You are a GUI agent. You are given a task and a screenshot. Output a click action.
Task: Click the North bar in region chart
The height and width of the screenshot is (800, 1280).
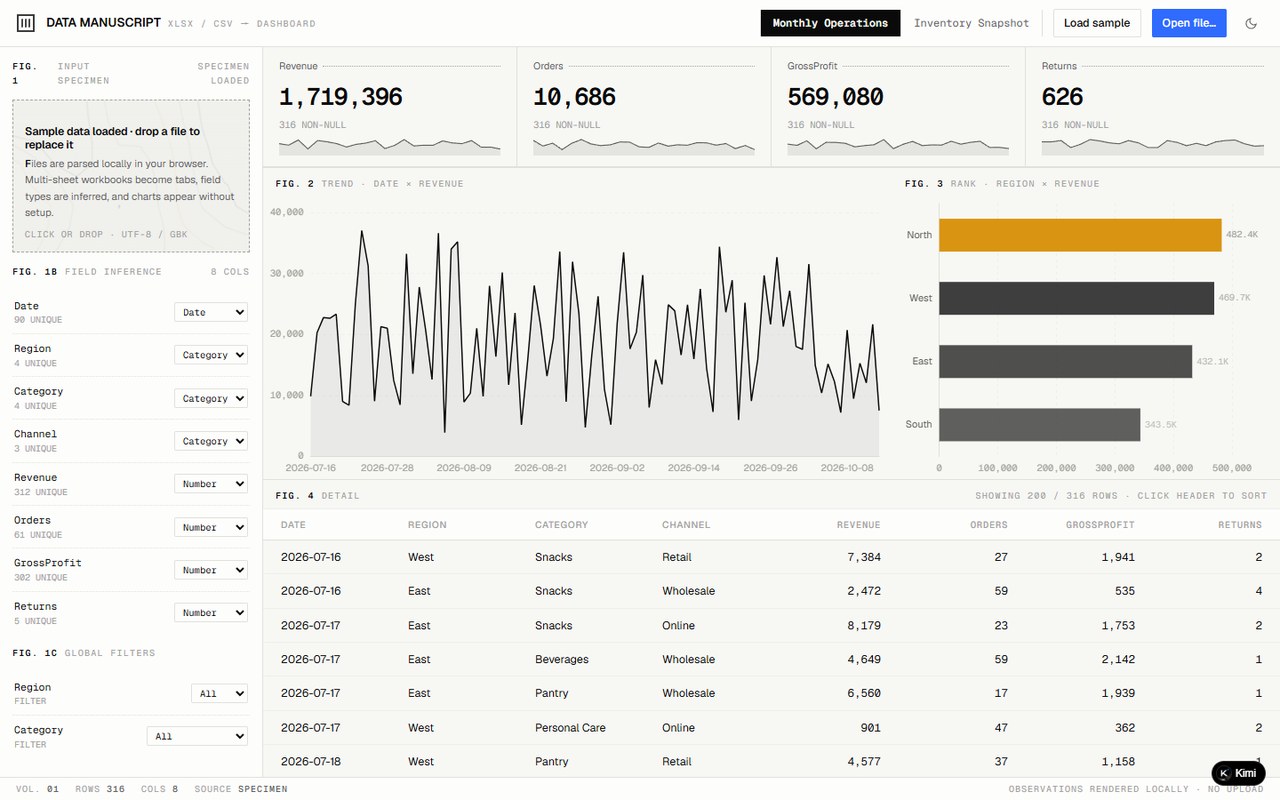[1080, 235]
